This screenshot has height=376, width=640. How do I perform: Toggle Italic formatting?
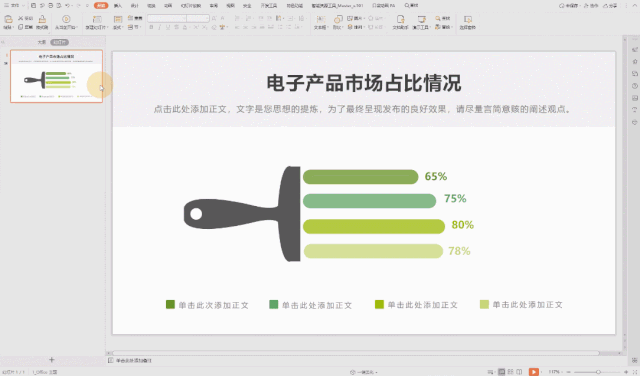click(x=160, y=27)
